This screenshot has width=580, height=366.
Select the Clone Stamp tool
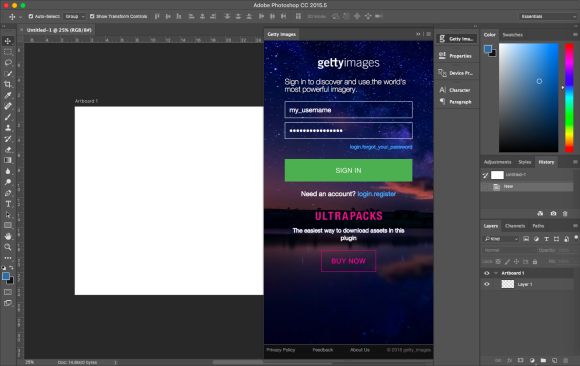coord(8,128)
